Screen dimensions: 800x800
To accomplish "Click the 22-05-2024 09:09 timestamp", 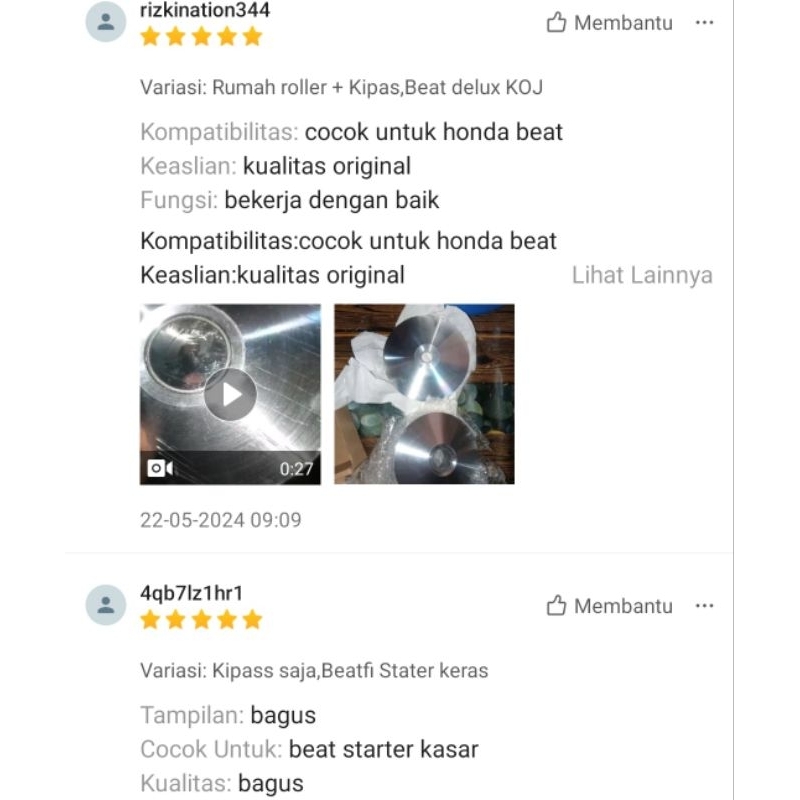I will [x=221, y=520].
